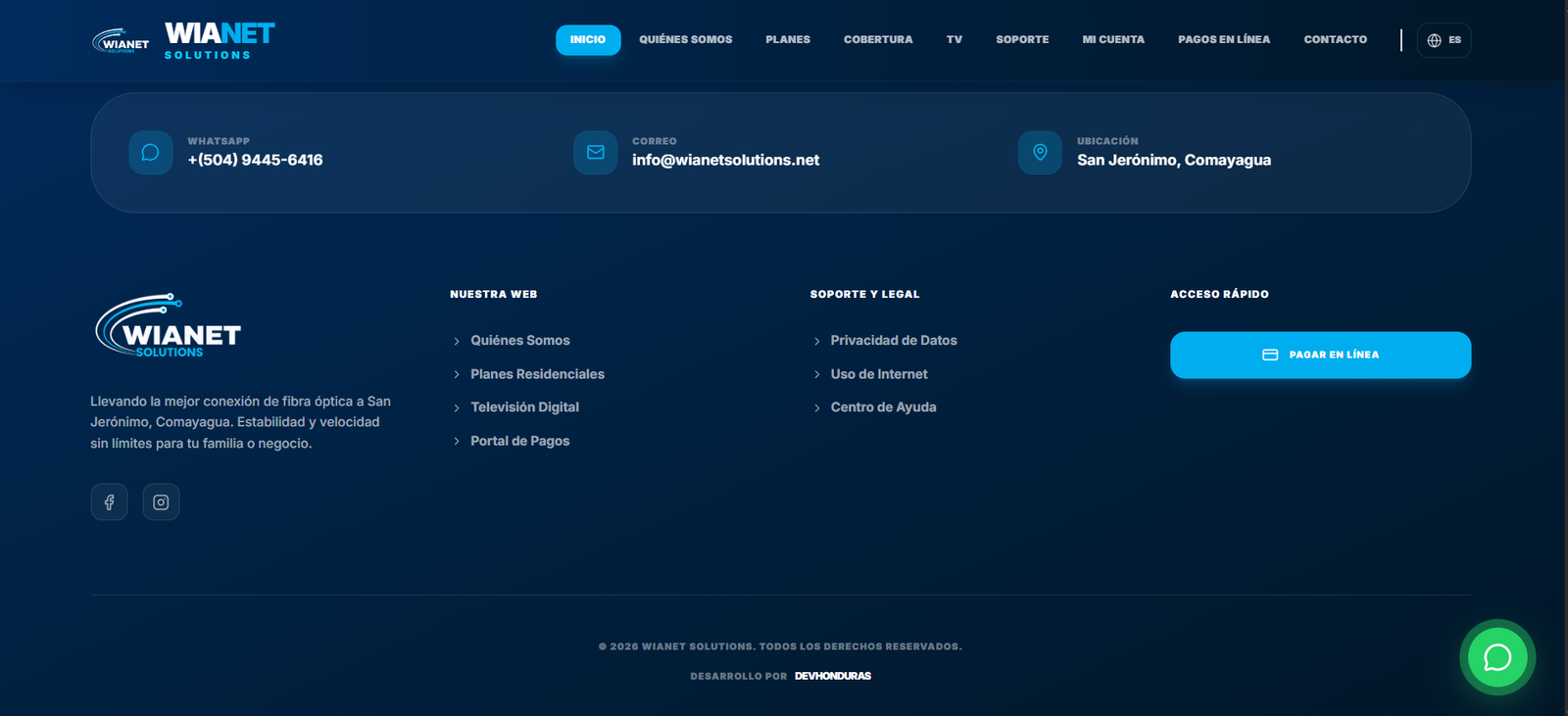Click chevron beside Quiénes Somos footer link
This screenshot has height=716, width=1568.
(457, 341)
